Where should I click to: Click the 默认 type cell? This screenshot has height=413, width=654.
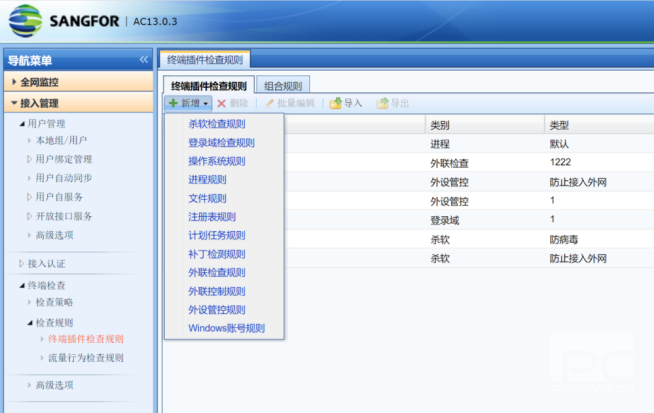pos(559,144)
